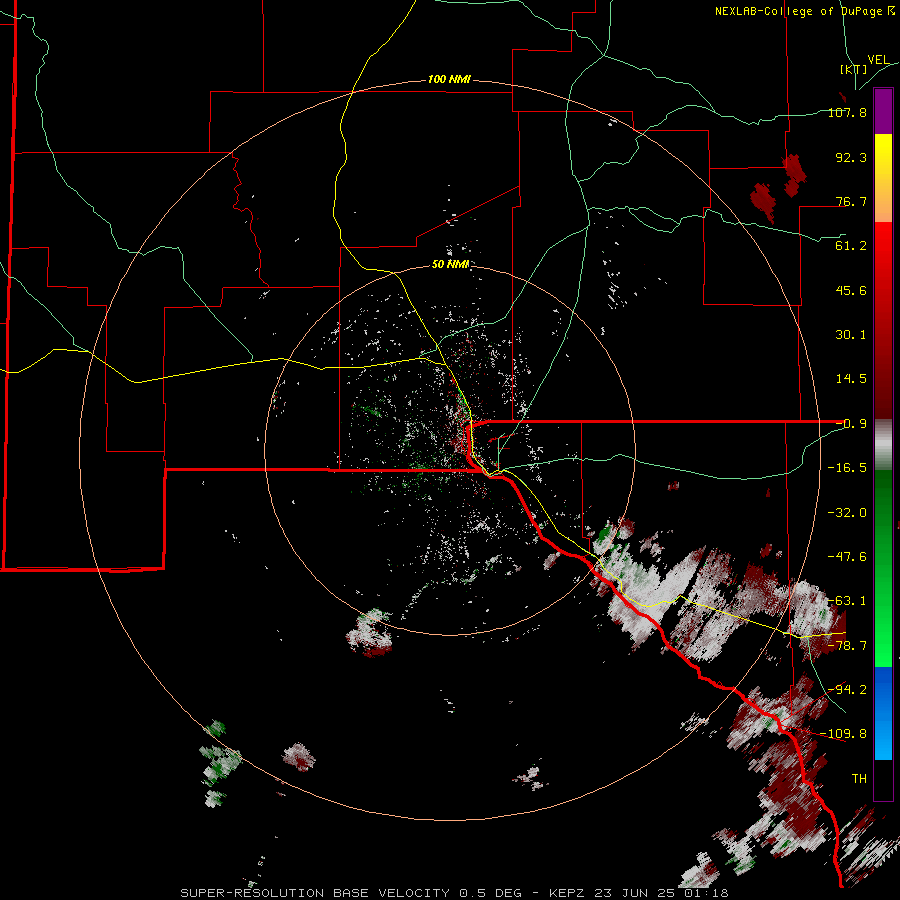Pick the yellow segment of the color bar
The image size is (900, 900).
click(883, 155)
